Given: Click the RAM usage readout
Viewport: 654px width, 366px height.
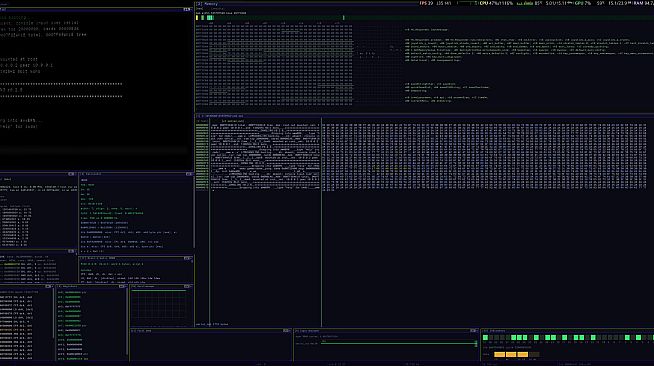Looking at the screenshot, I should point(644,3).
